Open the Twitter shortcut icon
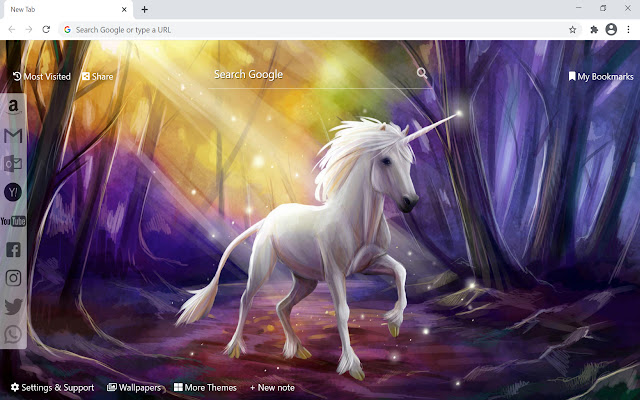This screenshot has width=640, height=400. pos(13,307)
